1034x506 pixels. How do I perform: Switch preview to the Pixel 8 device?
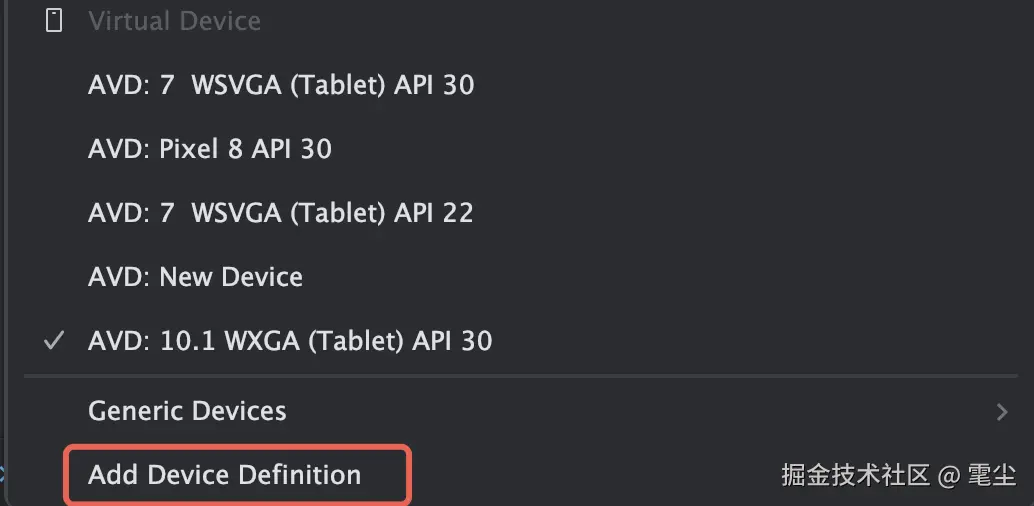pos(210,149)
